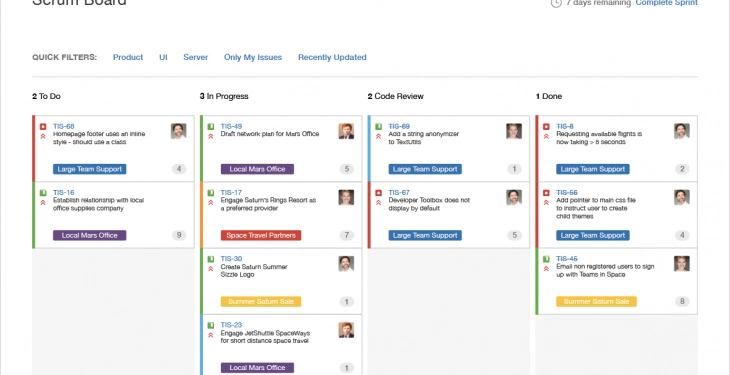Open issue TIS-67 link
This screenshot has height=375, width=730.
[x=399, y=192]
